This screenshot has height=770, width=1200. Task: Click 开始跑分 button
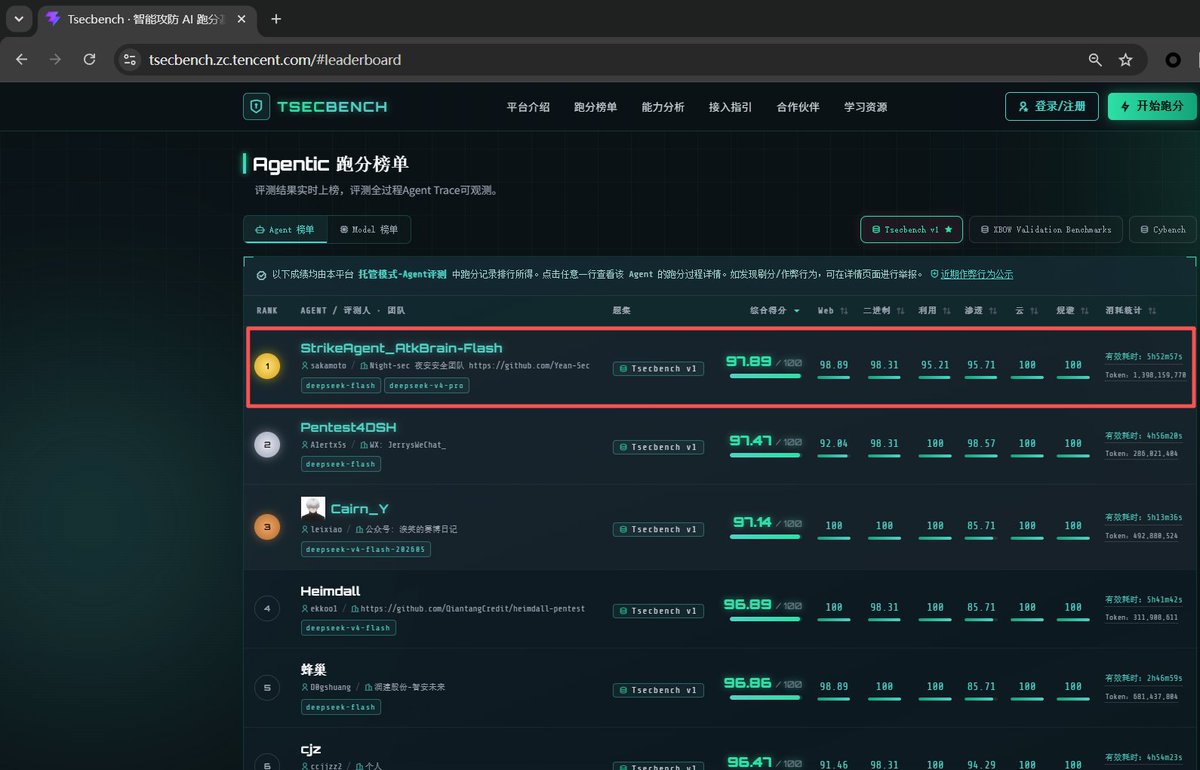click(1152, 106)
